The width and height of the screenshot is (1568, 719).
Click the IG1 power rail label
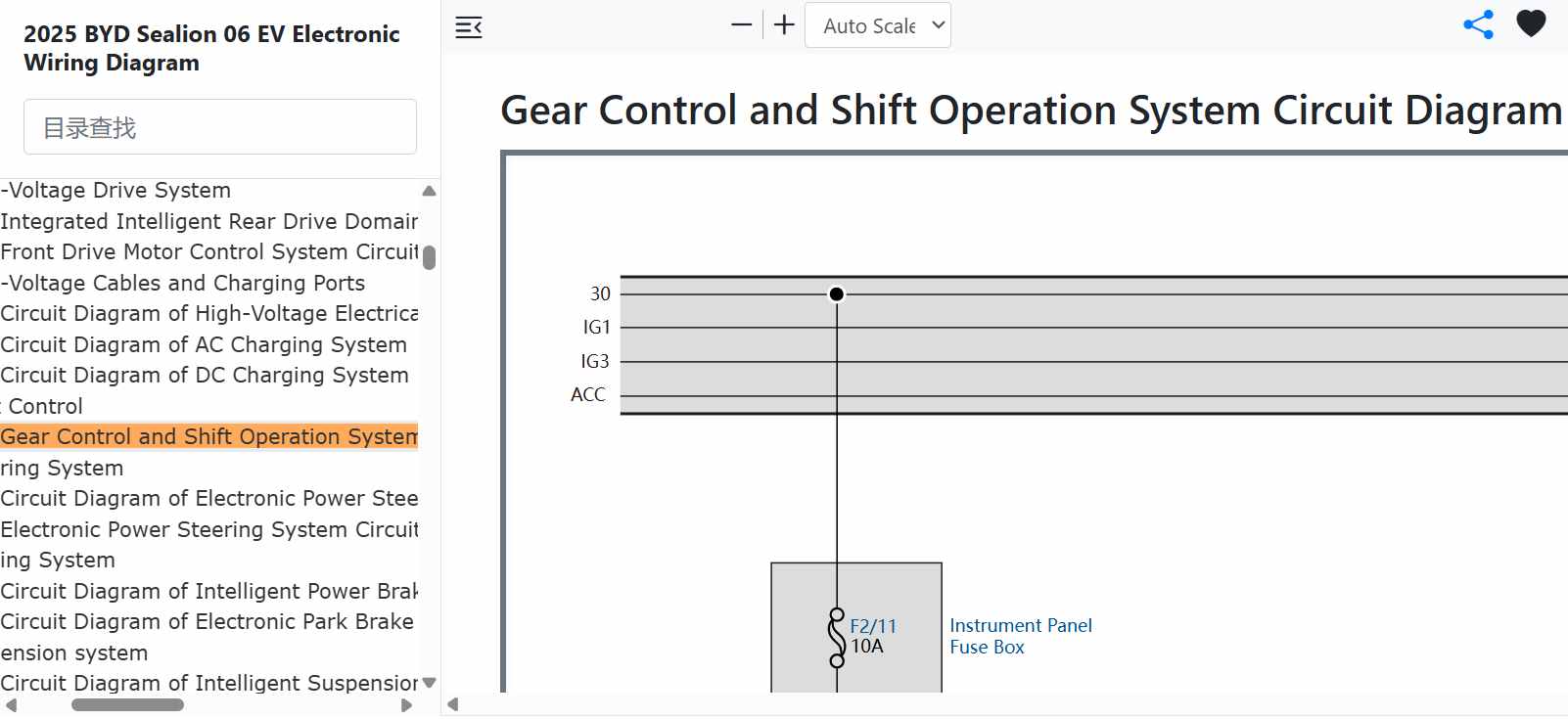(597, 327)
